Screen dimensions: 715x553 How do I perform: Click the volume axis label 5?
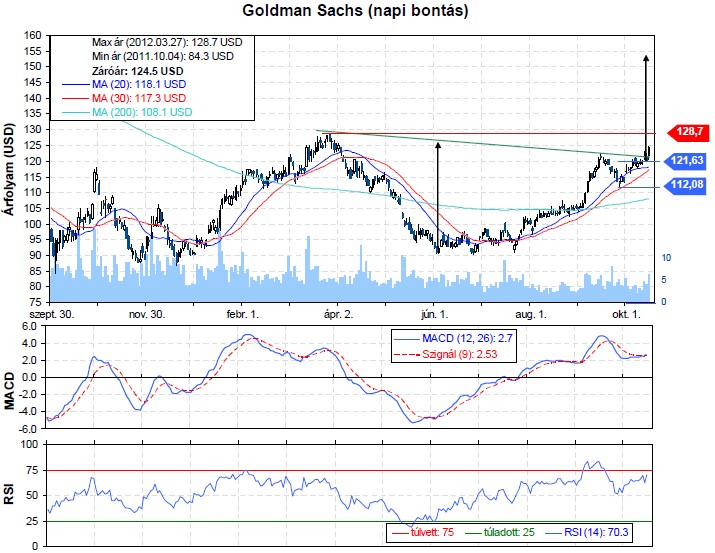pyautogui.click(x=664, y=280)
